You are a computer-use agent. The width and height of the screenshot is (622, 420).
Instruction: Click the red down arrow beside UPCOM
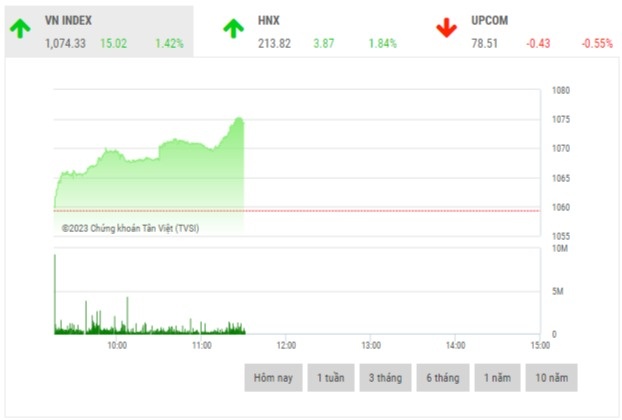tap(446, 29)
